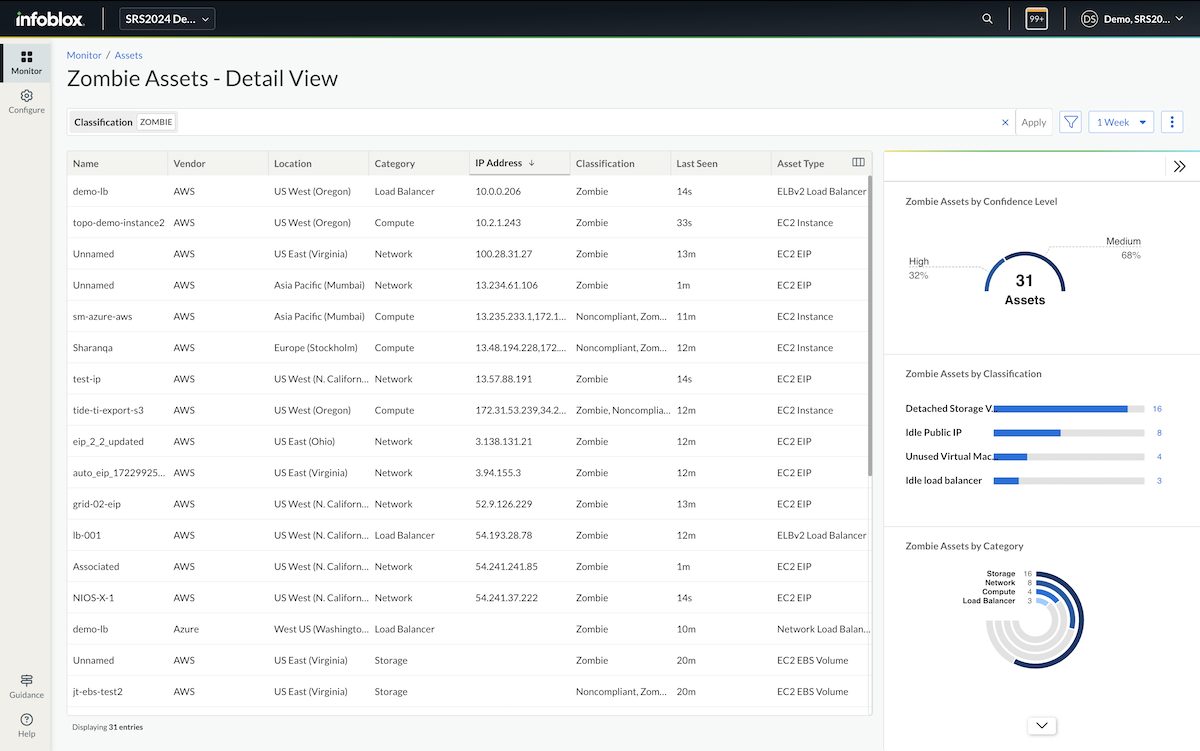Expand more charts with down chevron
The image size is (1200, 751).
(1041, 725)
